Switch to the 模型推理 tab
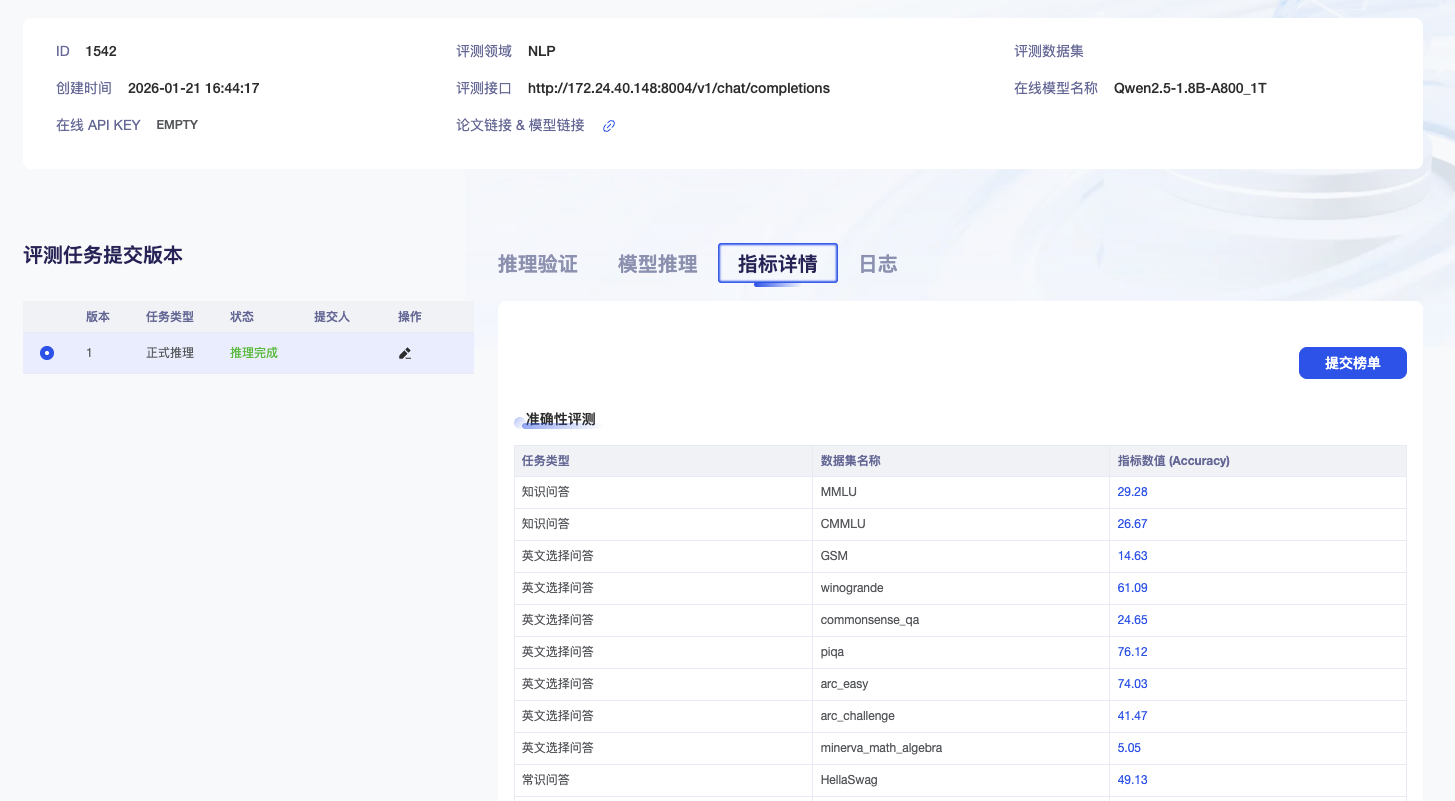Image resolution: width=1455 pixels, height=801 pixels. tap(656, 263)
